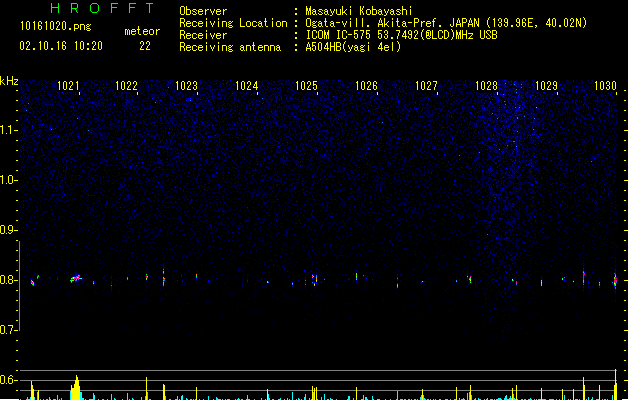
Task: Click the 1021 time axis label
Action: pos(68,86)
